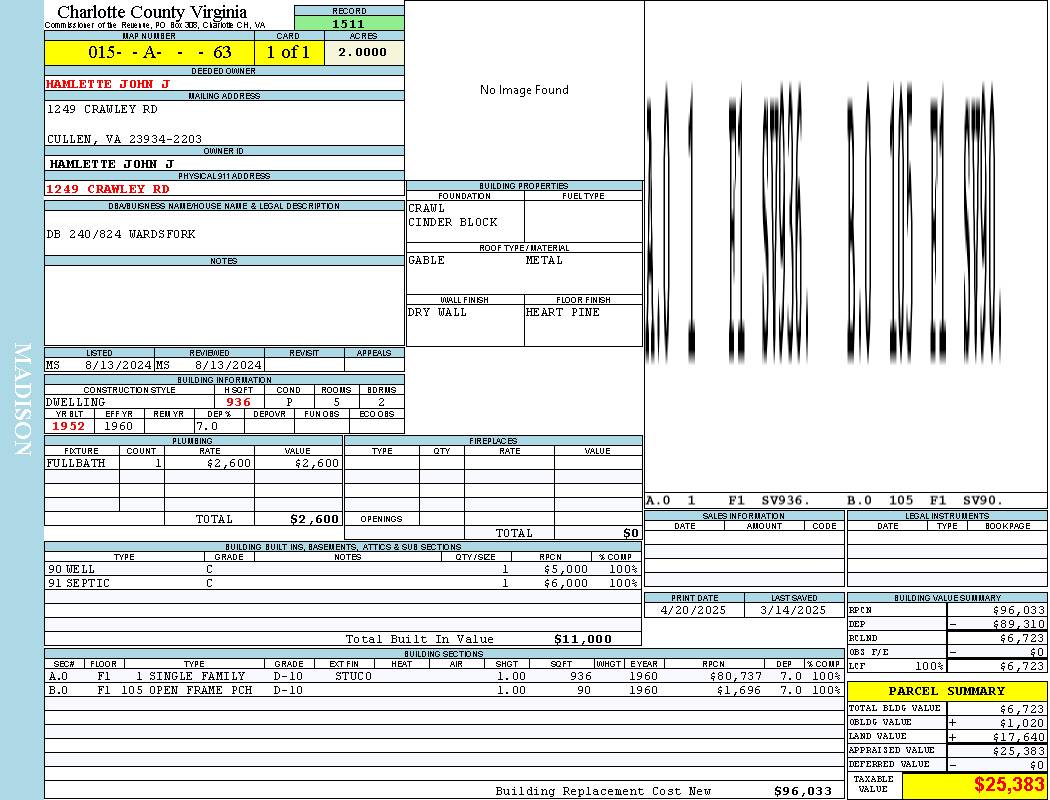This screenshot has height=800, width=1050.
Task: Click the print date 4/20/2025
Action: pos(693,611)
